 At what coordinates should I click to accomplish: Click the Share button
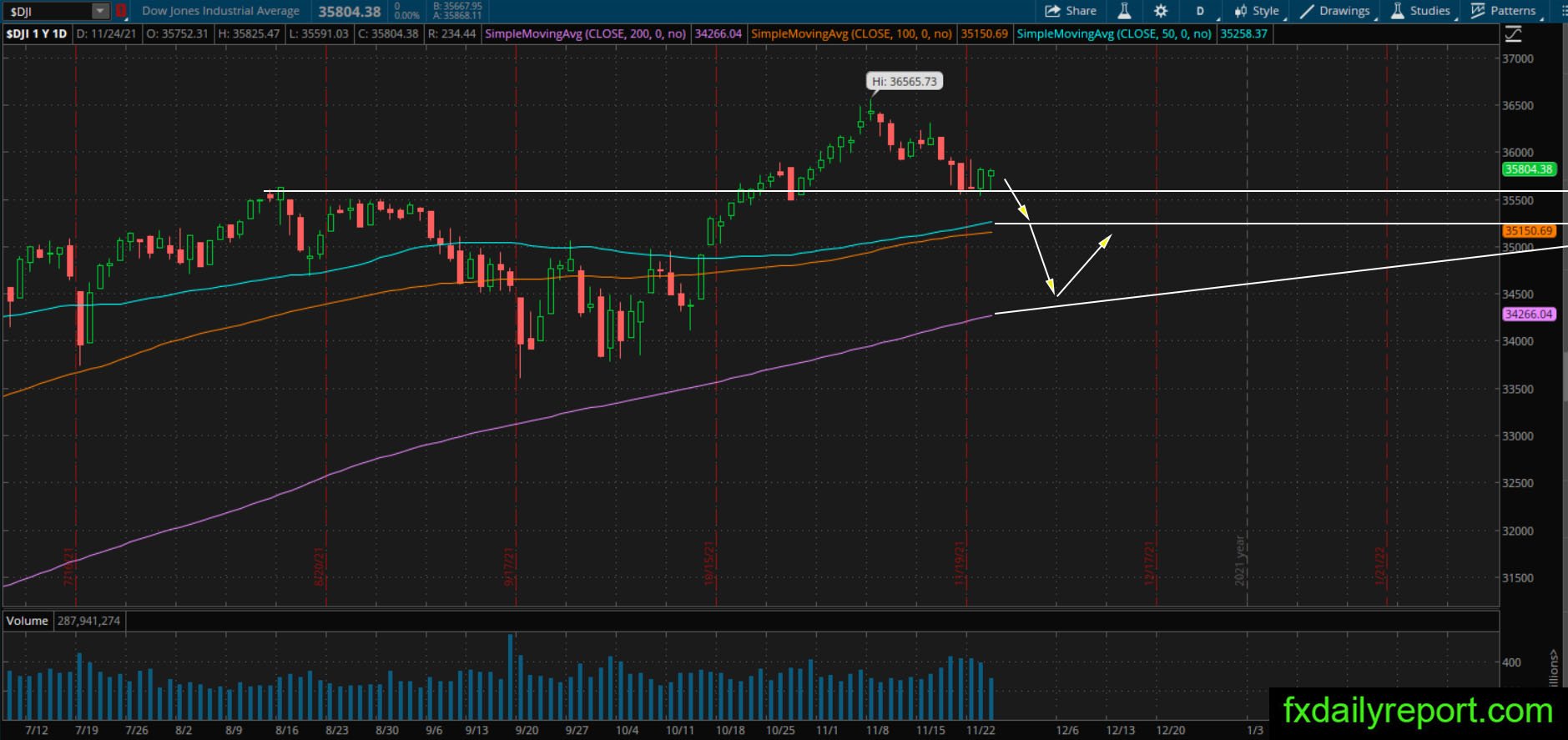(x=1071, y=11)
